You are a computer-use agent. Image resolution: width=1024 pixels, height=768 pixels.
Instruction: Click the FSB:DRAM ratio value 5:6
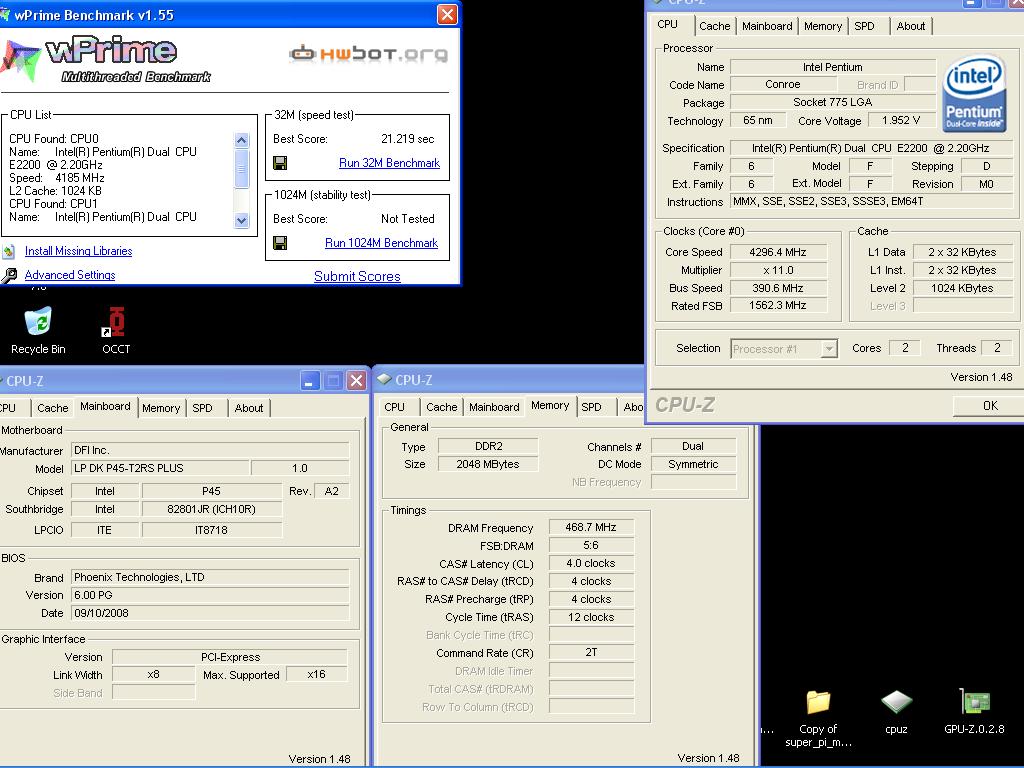(x=591, y=545)
